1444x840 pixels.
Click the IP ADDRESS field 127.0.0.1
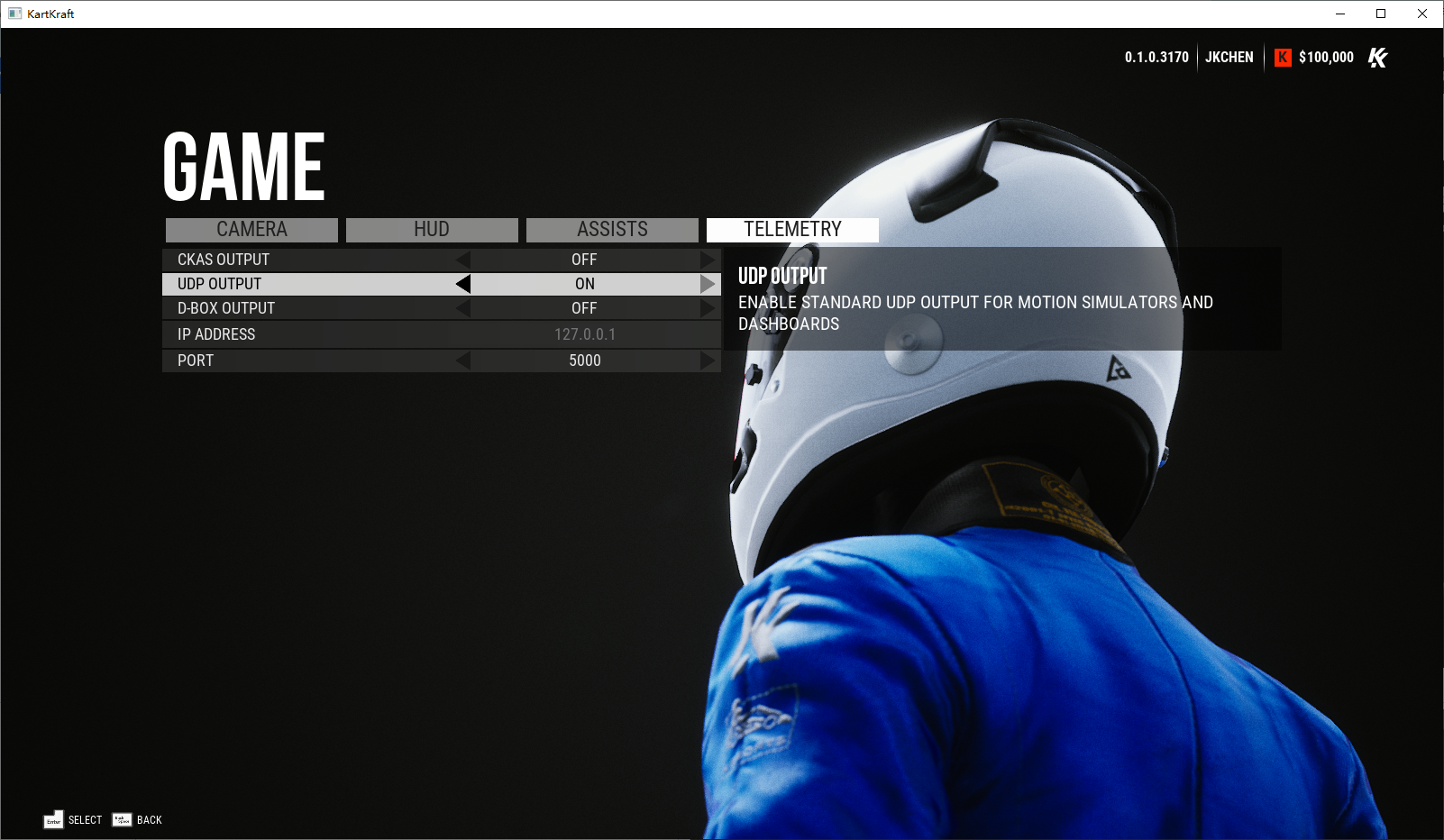[x=585, y=334]
